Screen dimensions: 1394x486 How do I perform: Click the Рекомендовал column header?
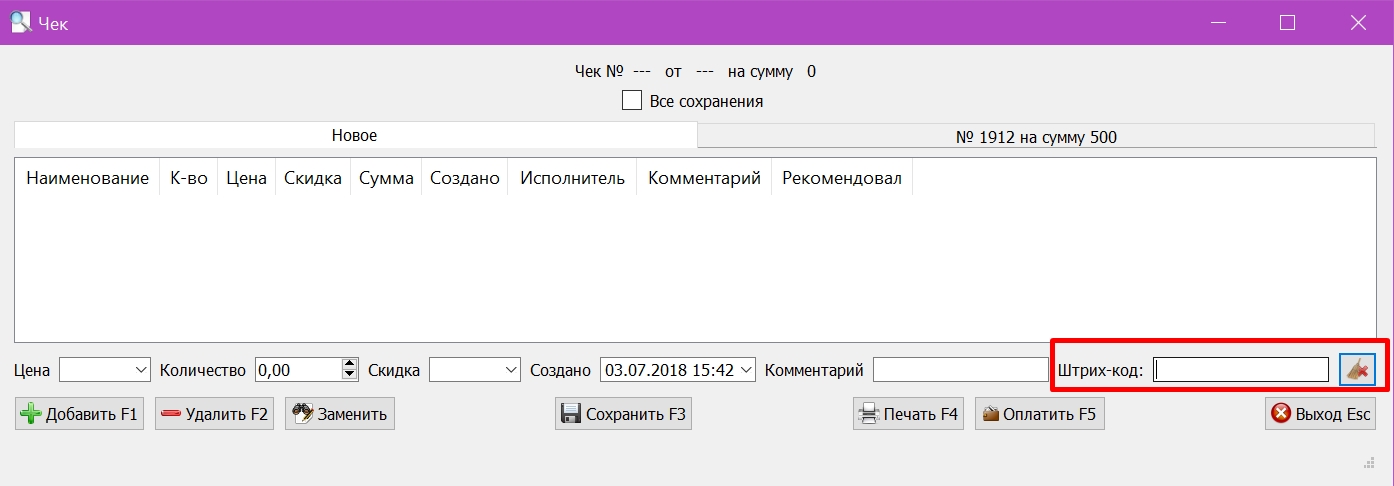click(x=842, y=178)
